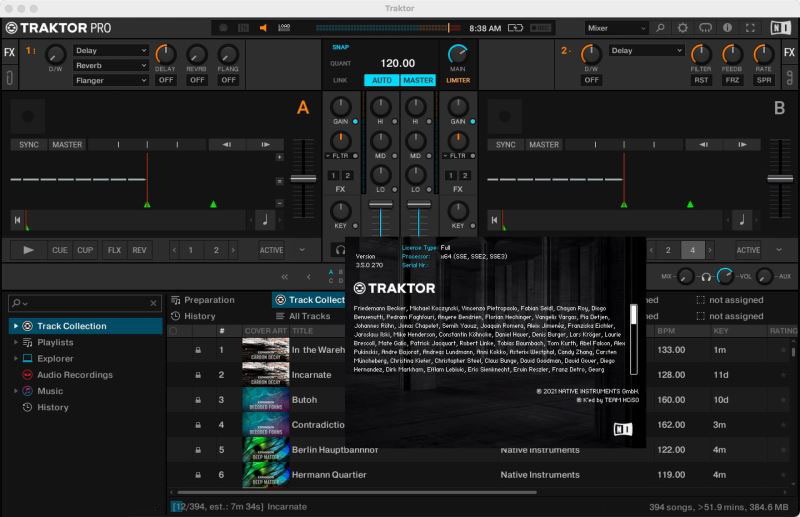
Task: Click ACTIVE loop button on Deck B
Action: (748, 250)
